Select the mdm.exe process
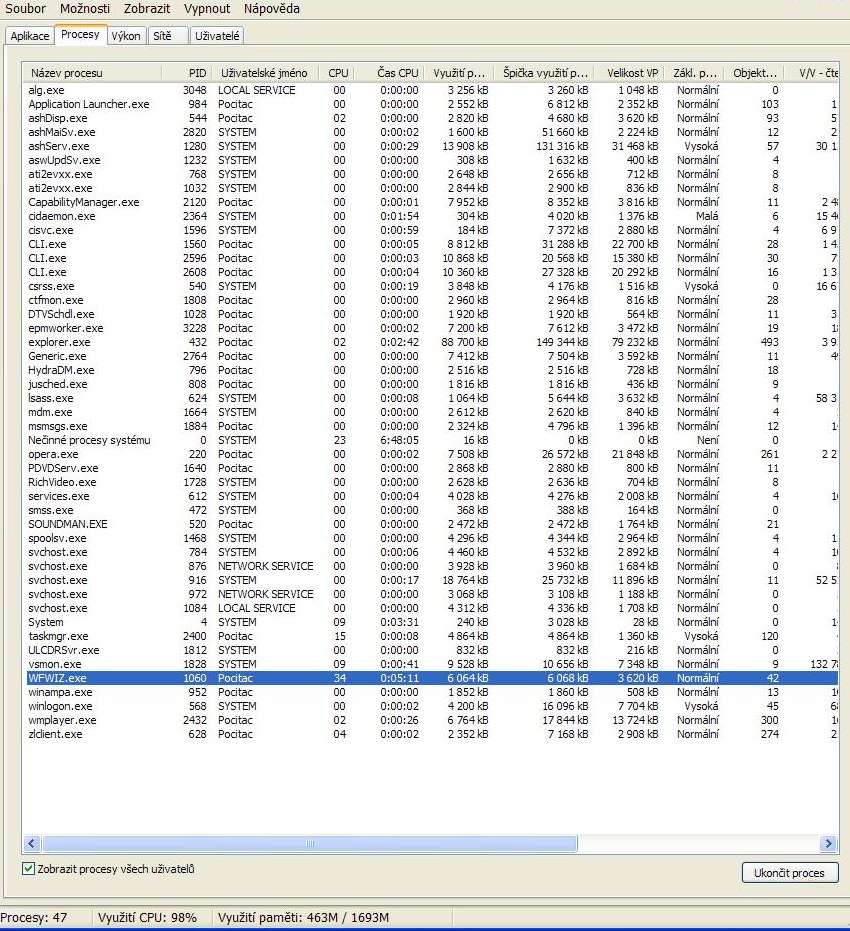Screen dimensions: 850x931 coord(432,412)
